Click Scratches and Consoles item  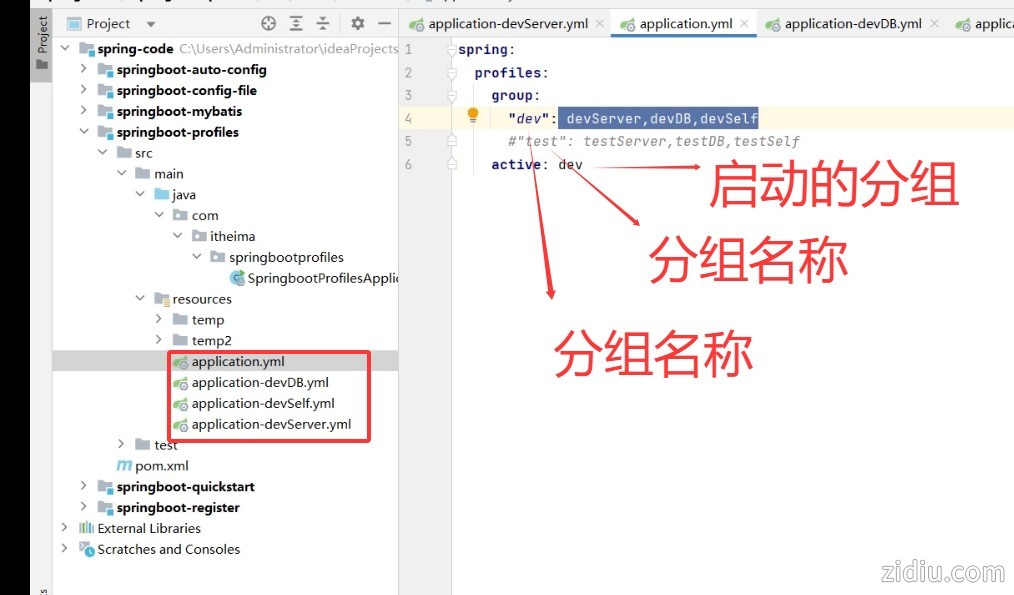pyautogui.click(x=168, y=549)
